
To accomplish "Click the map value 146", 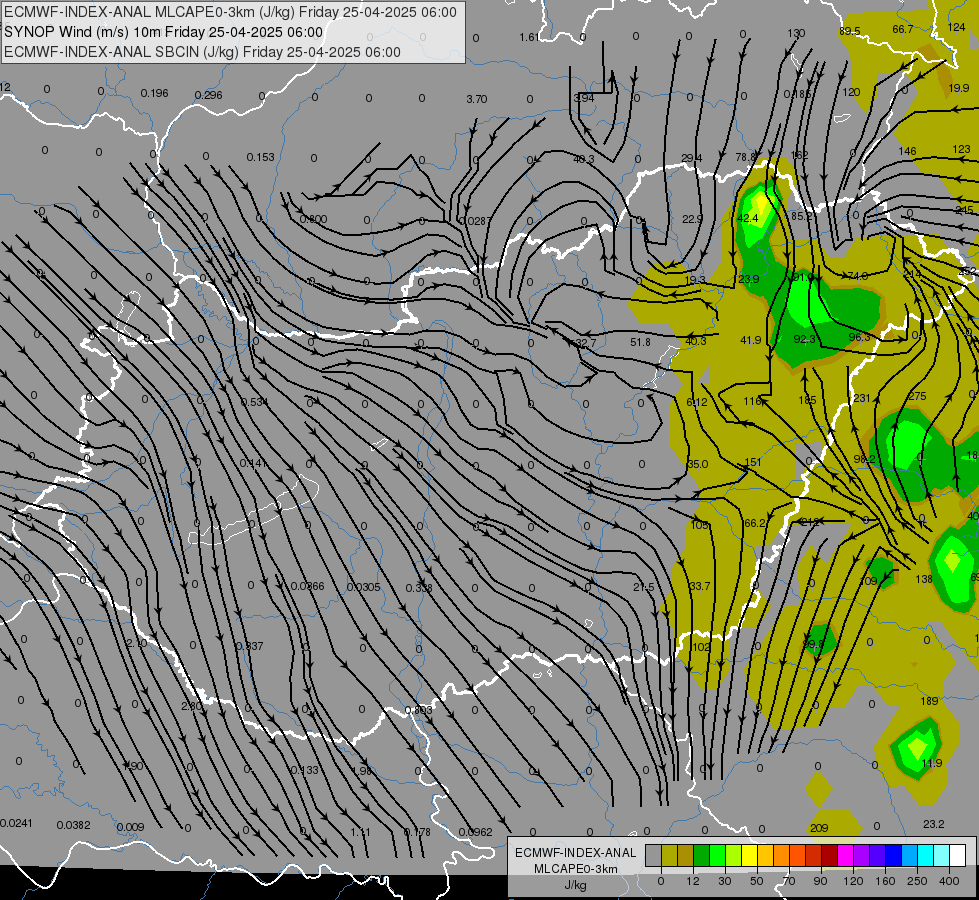I will [x=907, y=151].
